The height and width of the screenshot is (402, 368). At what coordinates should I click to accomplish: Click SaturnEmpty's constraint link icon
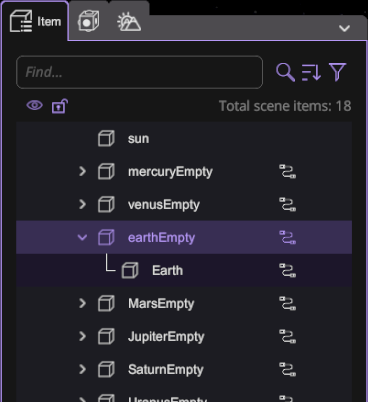(x=287, y=370)
